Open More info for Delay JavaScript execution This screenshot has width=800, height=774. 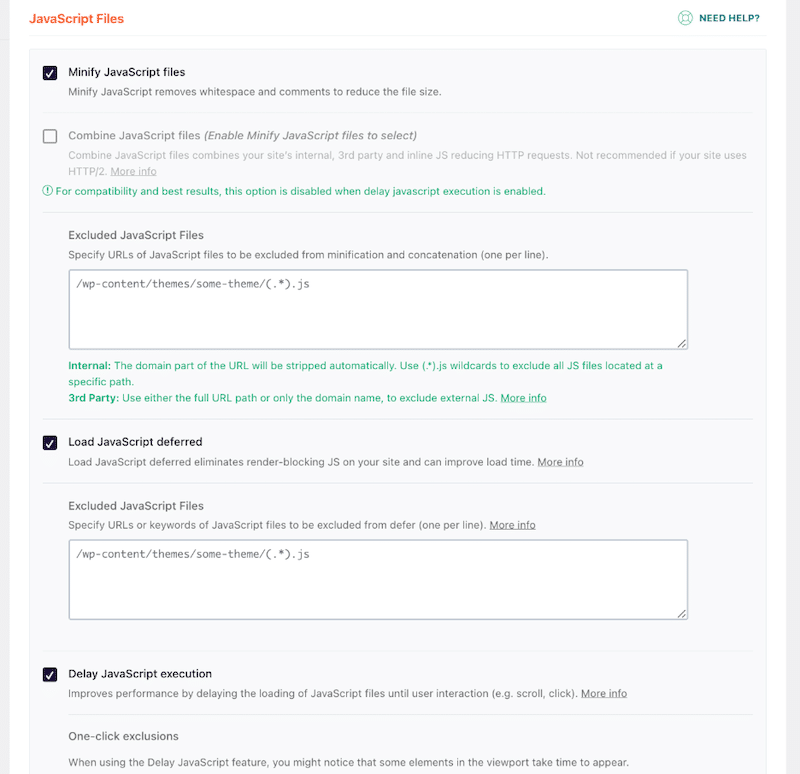(x=603, y=692)
